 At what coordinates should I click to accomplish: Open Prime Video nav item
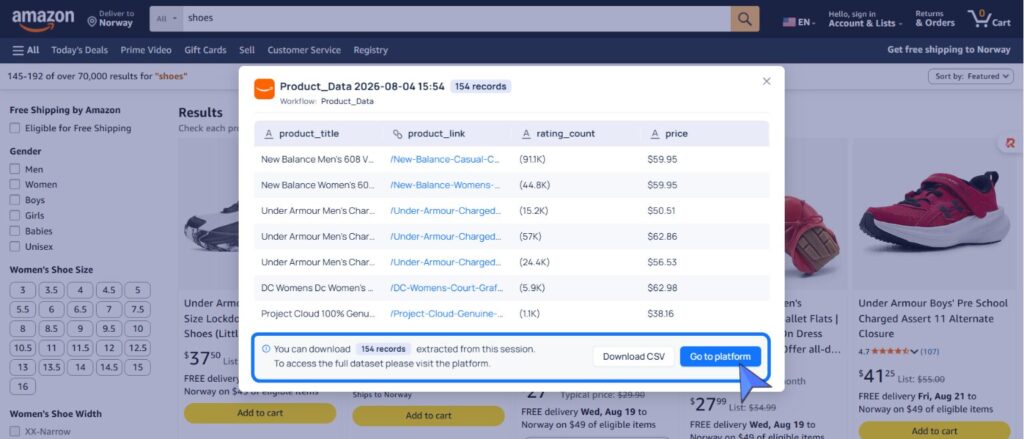[x=146, y=50]
